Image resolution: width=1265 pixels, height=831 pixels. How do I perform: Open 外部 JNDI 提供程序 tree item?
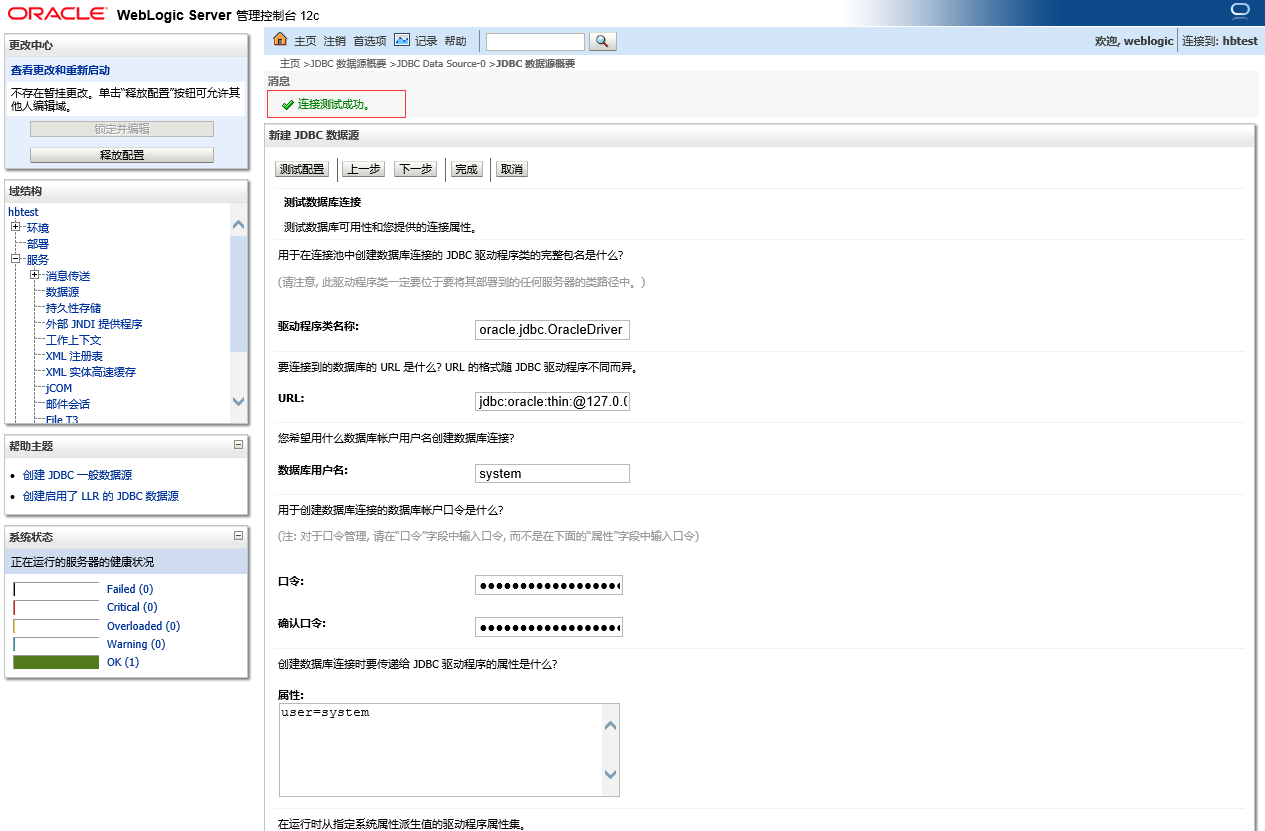pyautogui.click(x=94, y=324)
